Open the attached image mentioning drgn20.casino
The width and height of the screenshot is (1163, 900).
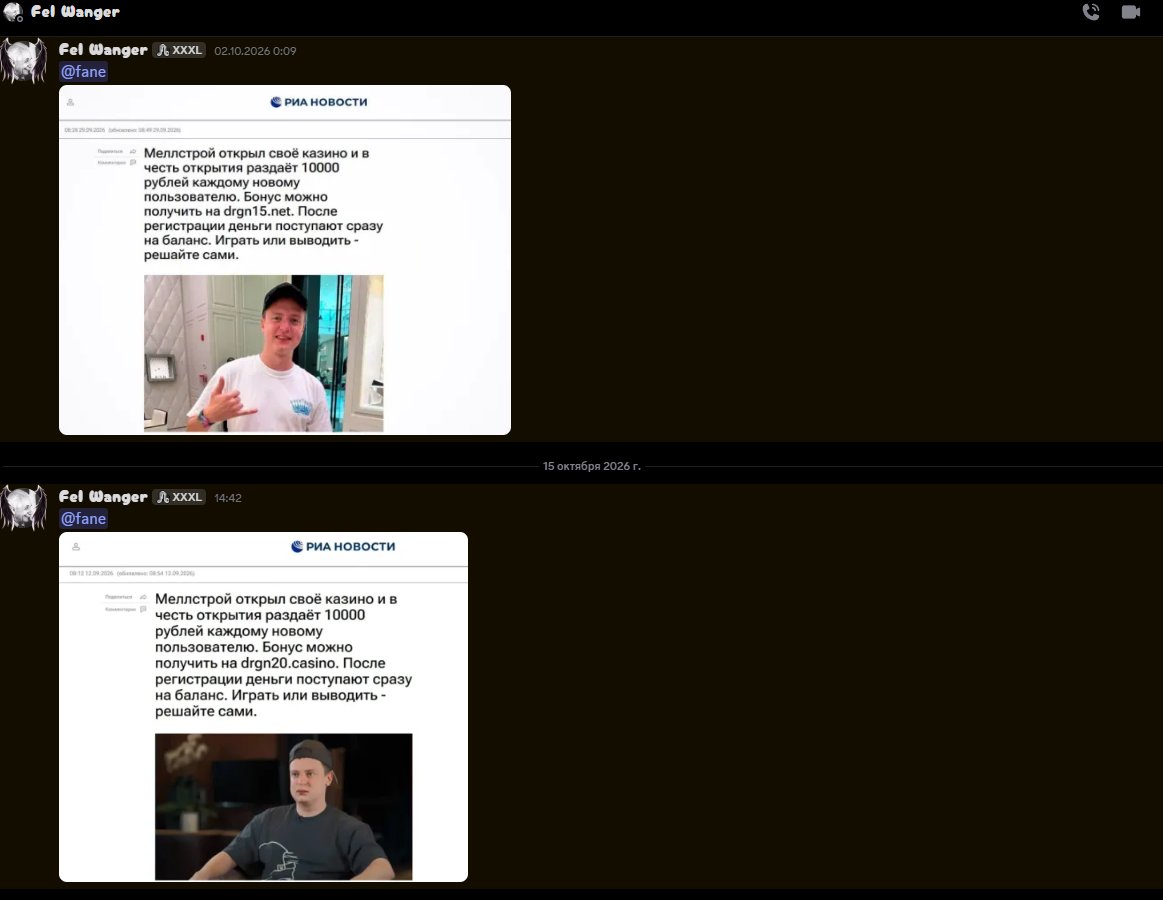263,707
